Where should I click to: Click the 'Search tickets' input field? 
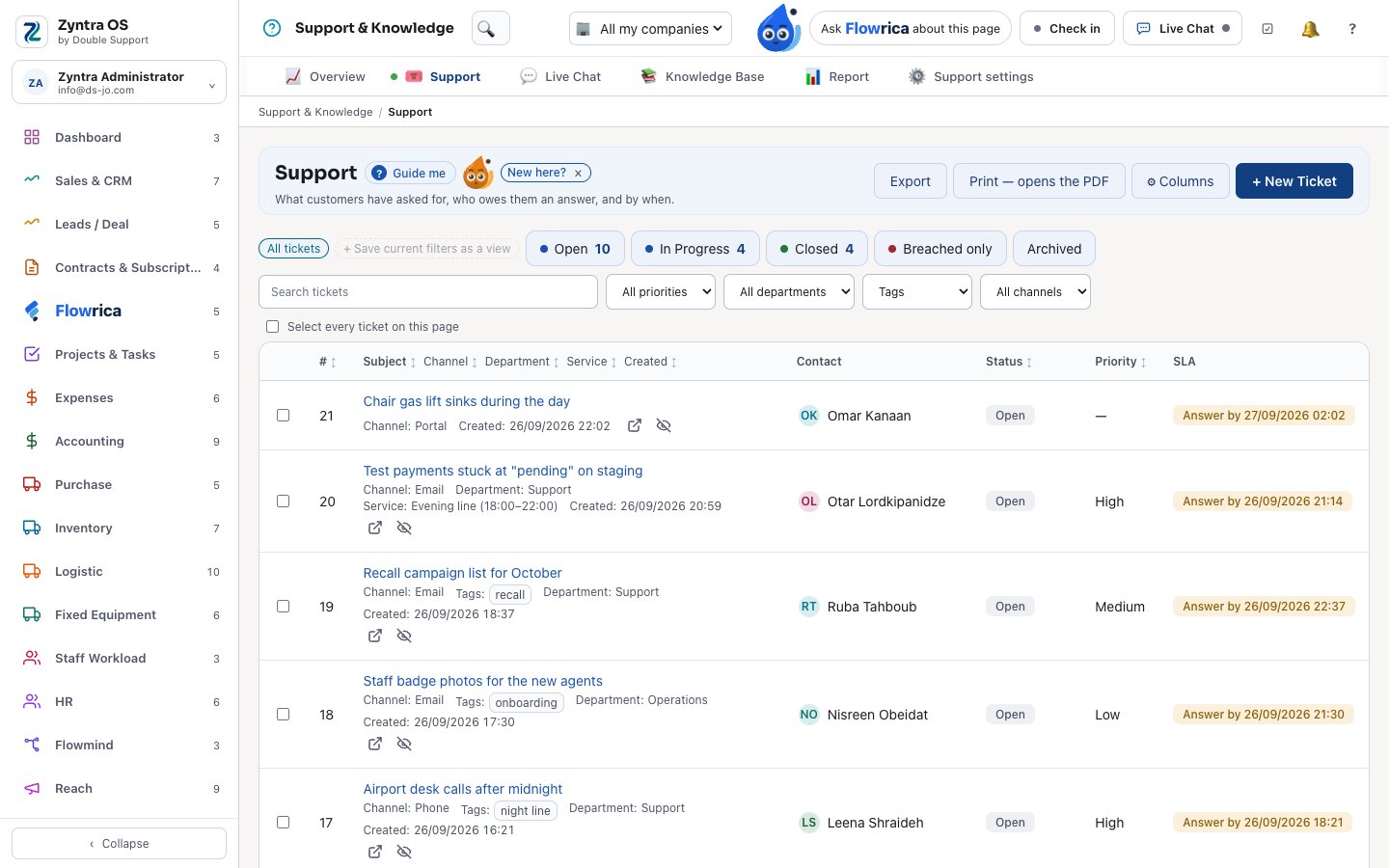pos(428,292)
